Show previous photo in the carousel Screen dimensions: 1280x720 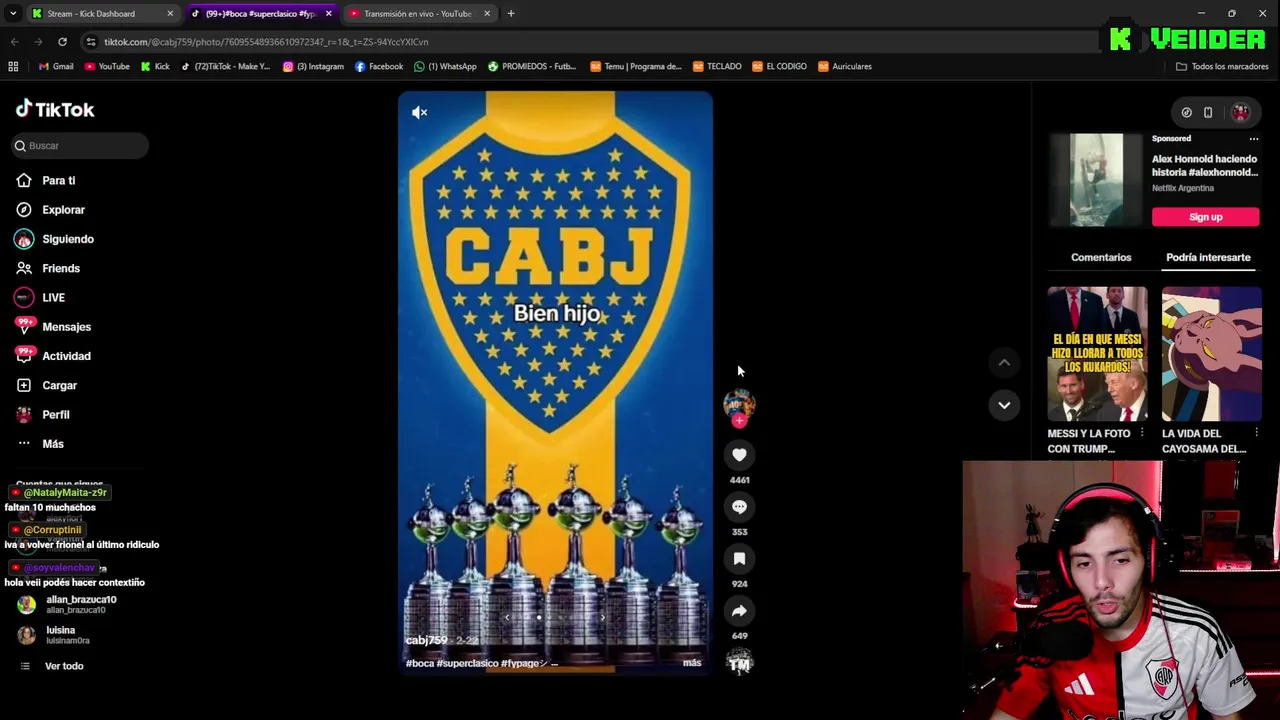pyautogui.click(x=507, y=618)
